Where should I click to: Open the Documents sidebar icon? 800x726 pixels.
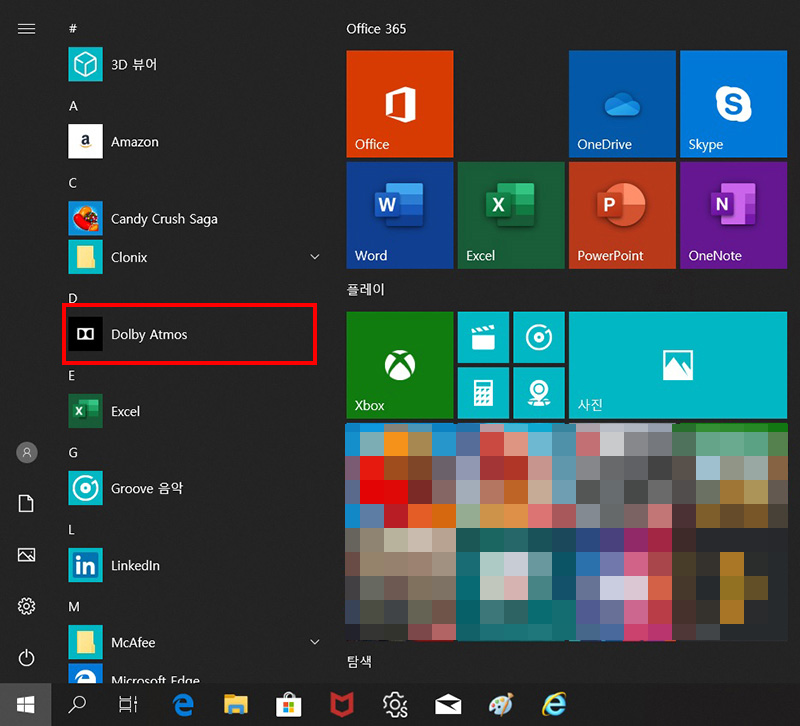tap(27, 504)
